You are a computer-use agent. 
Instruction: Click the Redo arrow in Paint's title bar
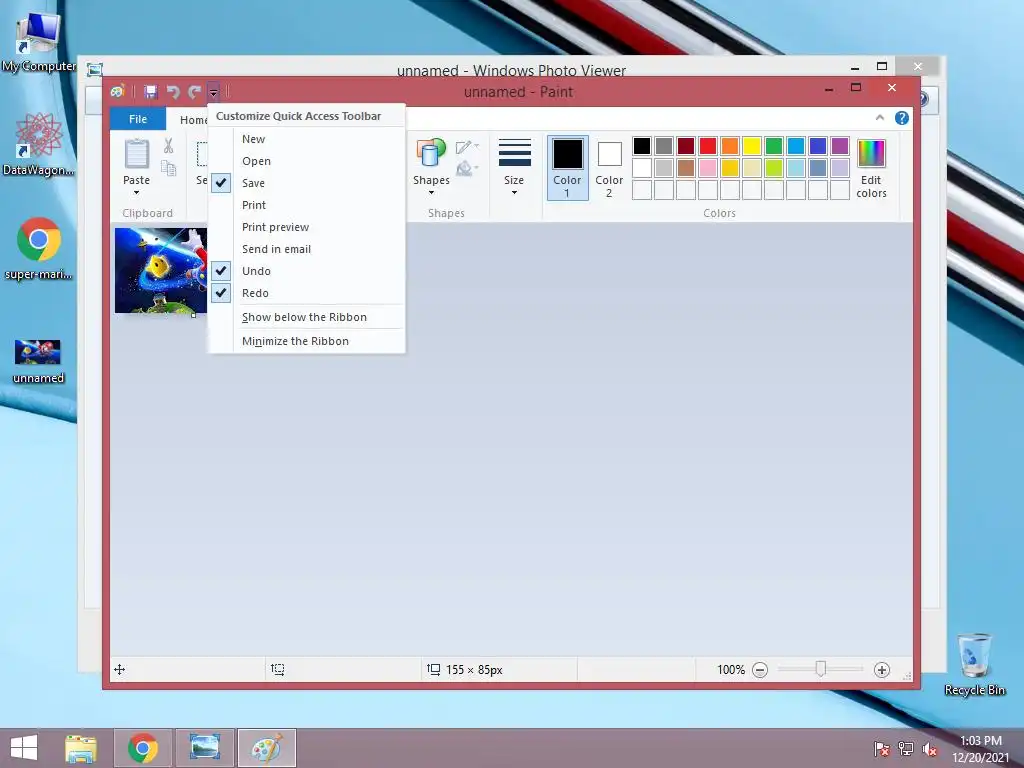[x=195, y=92]
